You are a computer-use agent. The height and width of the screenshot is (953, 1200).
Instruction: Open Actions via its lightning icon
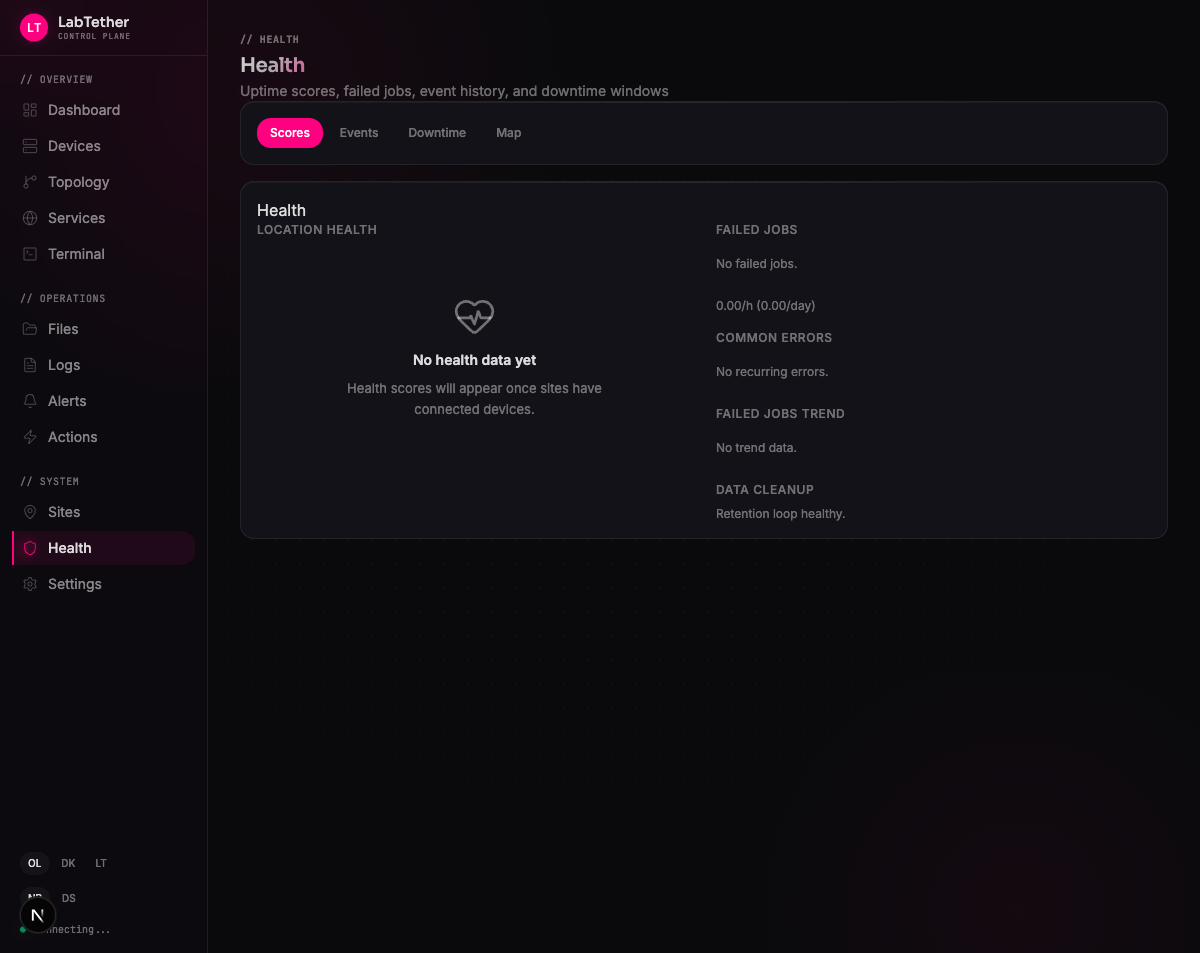point(30,437)
